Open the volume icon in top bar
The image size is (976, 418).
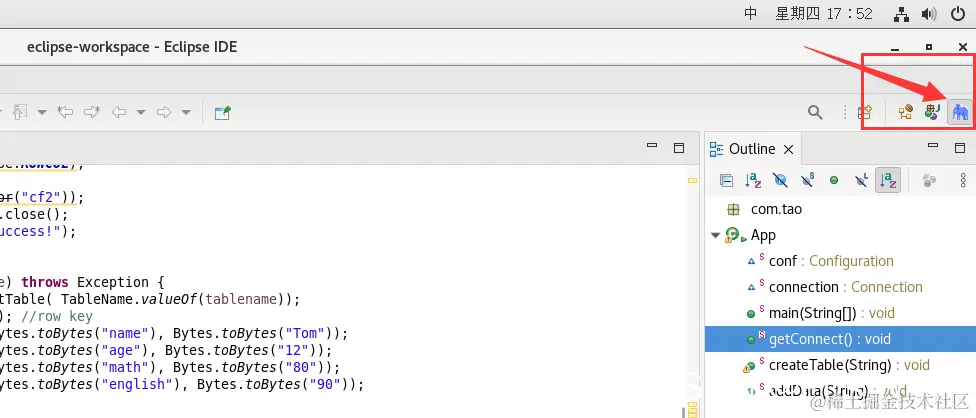point(929,14)
